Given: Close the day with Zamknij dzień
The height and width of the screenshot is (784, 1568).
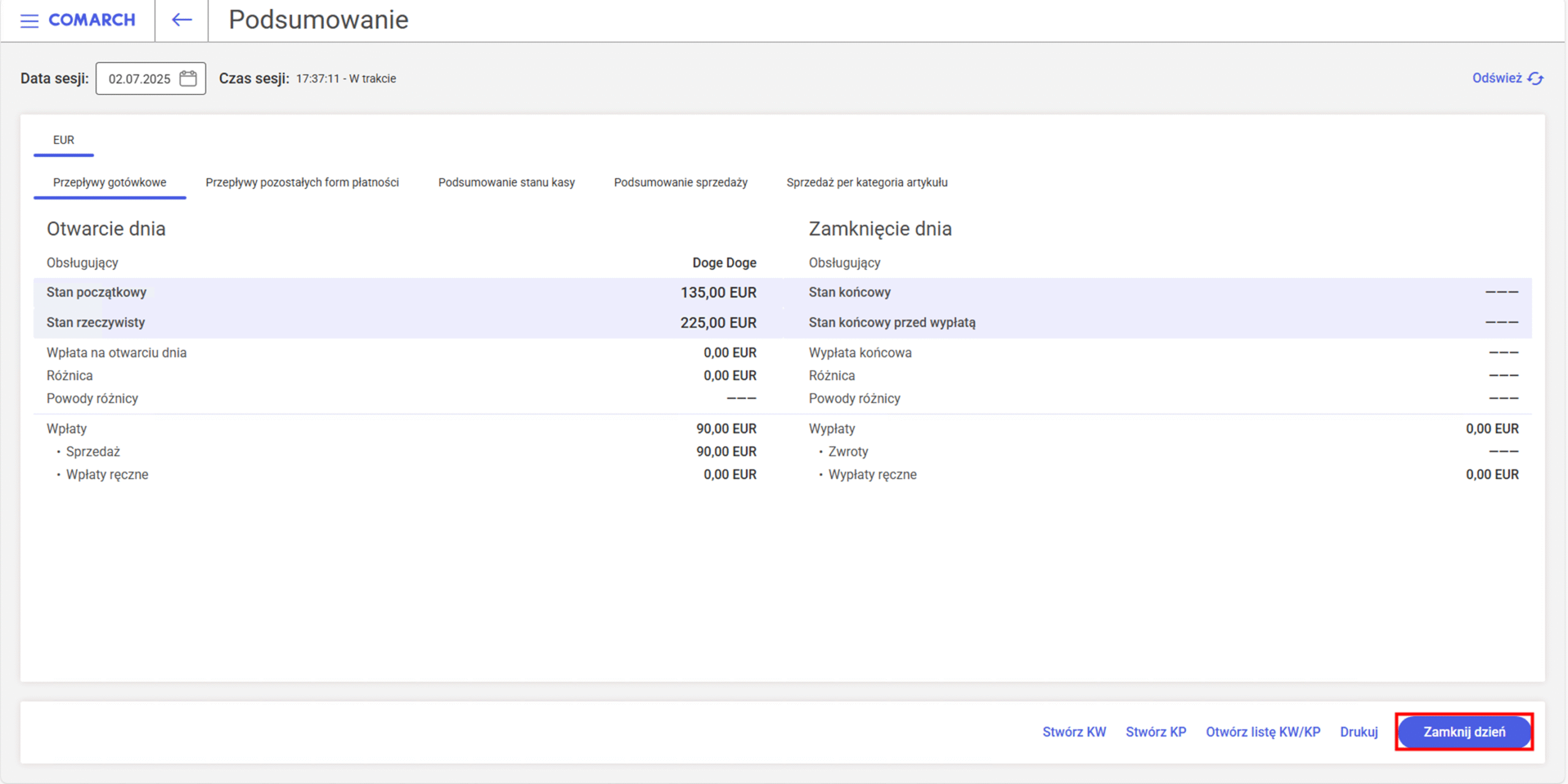Looking at the screenshot, I should click(1464, 732).
